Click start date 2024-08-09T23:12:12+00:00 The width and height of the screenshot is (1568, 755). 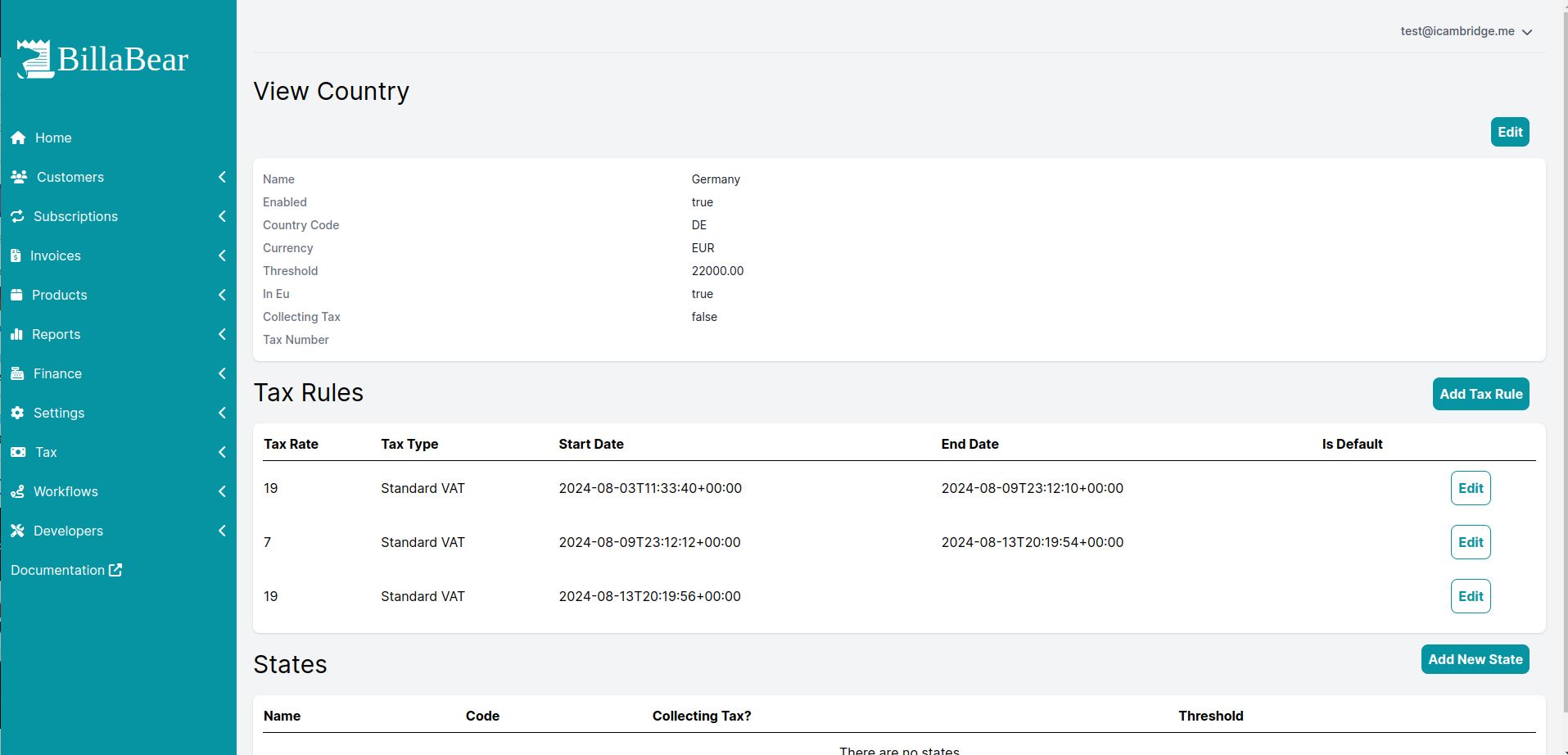pos(649,542)
